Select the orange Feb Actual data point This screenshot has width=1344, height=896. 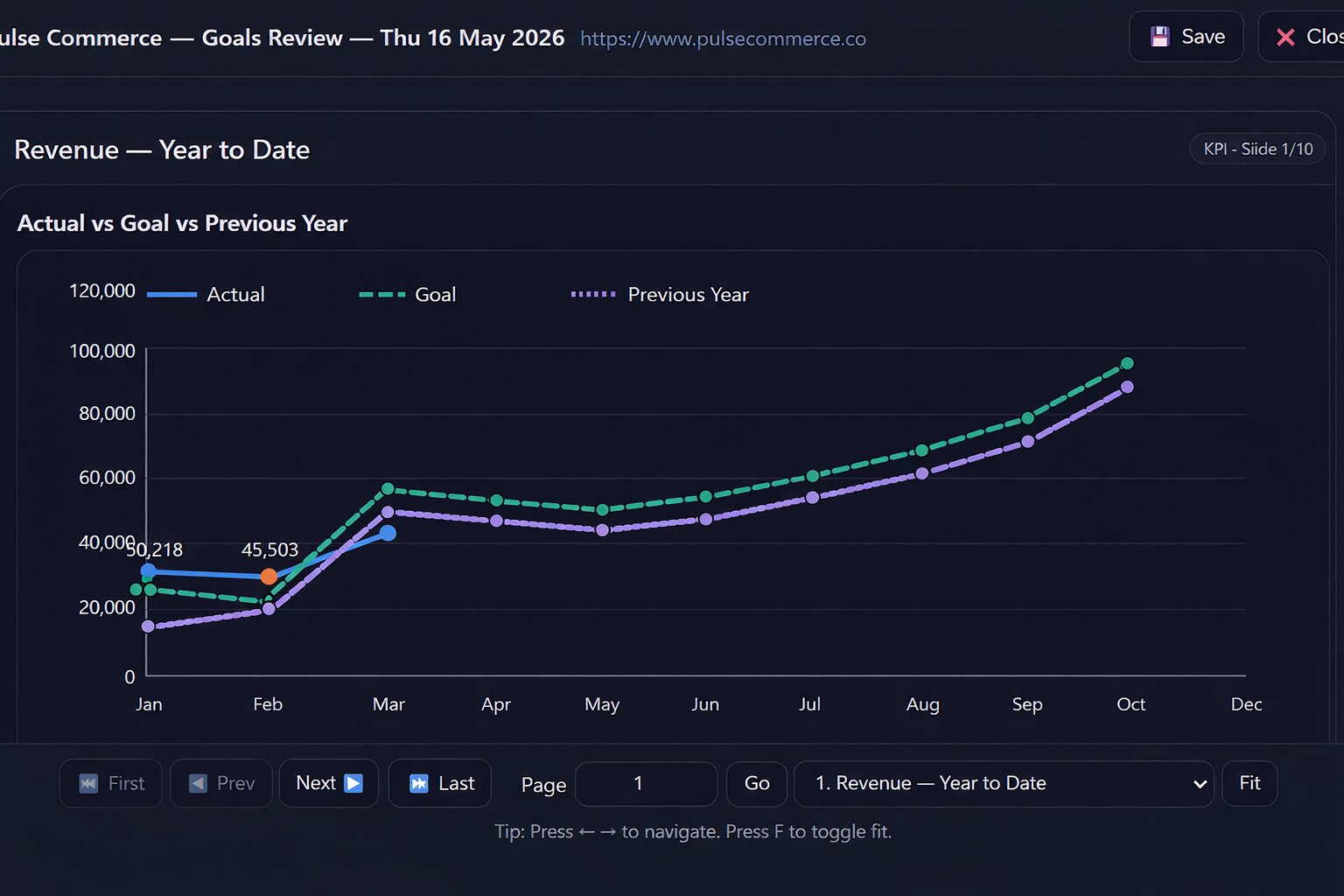pyautogui.click(x=269, y=577)
